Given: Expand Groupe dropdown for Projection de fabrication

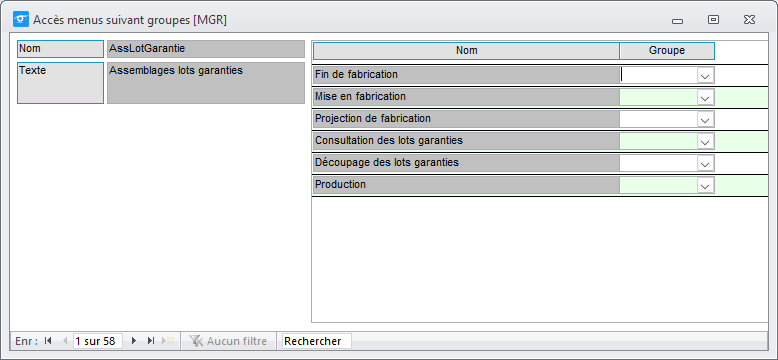Looking at the screenshot, I should click(705, 119).
